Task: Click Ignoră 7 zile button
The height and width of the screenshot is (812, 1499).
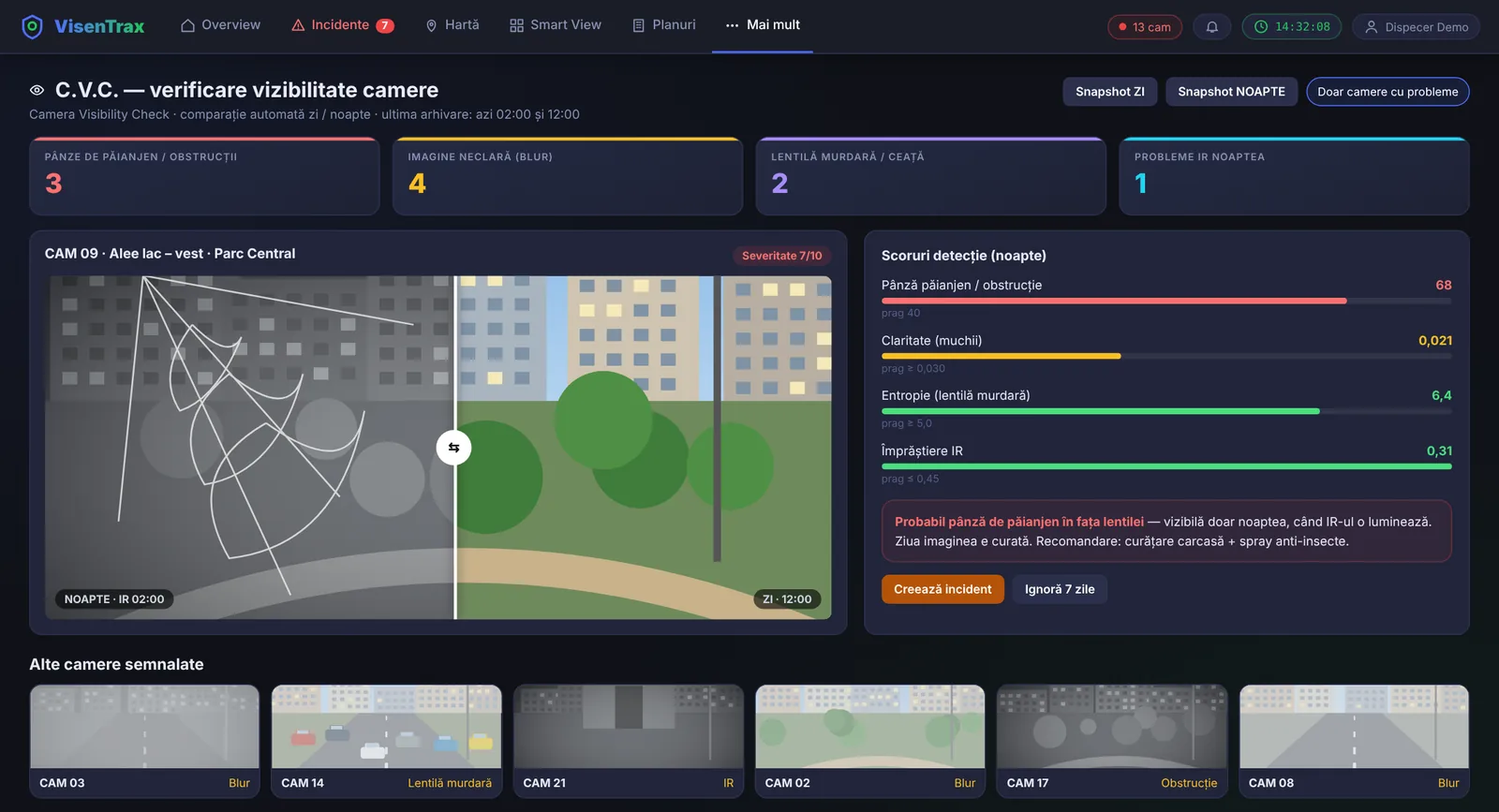Action: (1060, 589)
